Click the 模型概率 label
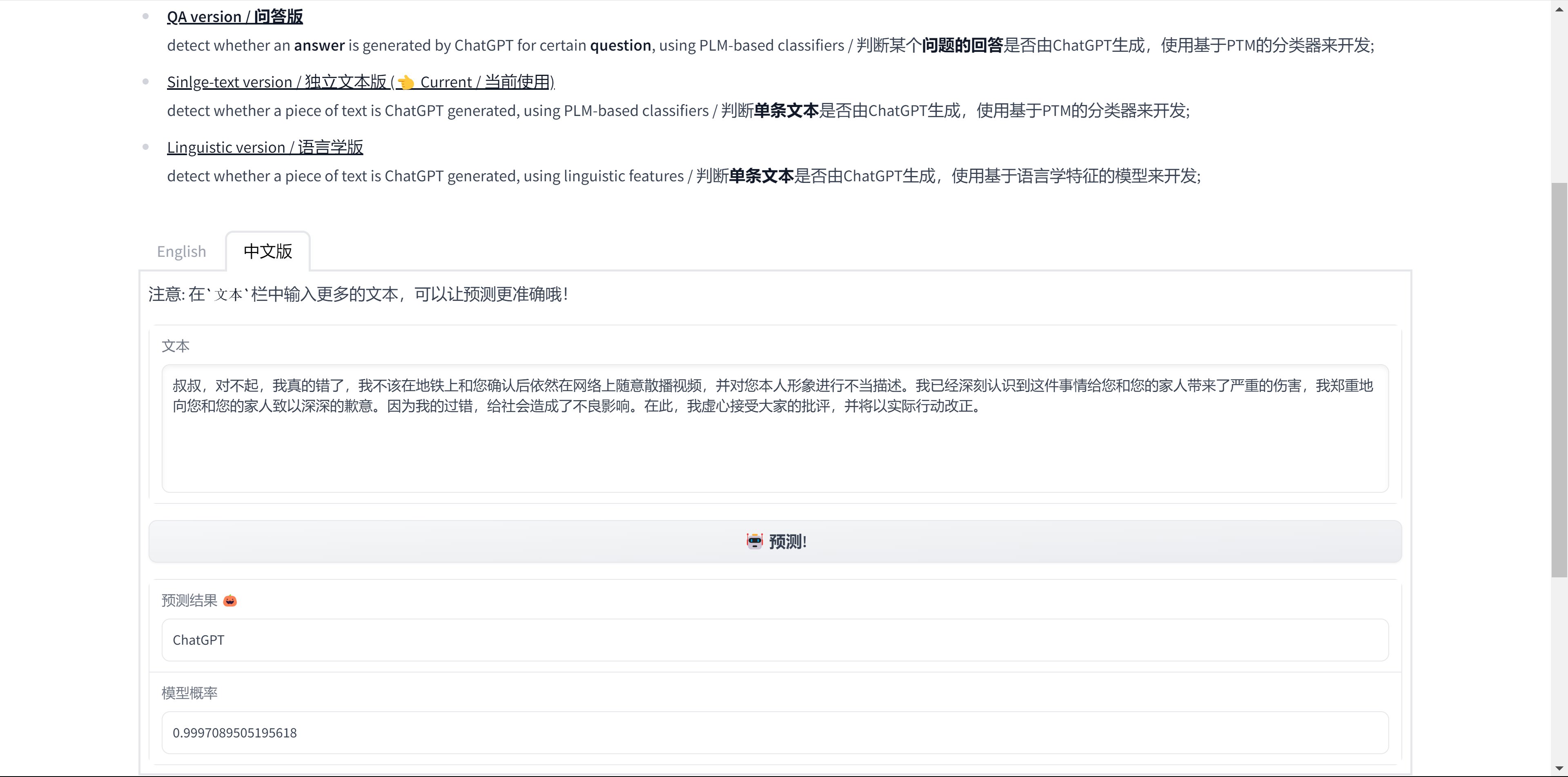Screen dimensions: 1568x777 click(x=189, y=693)
